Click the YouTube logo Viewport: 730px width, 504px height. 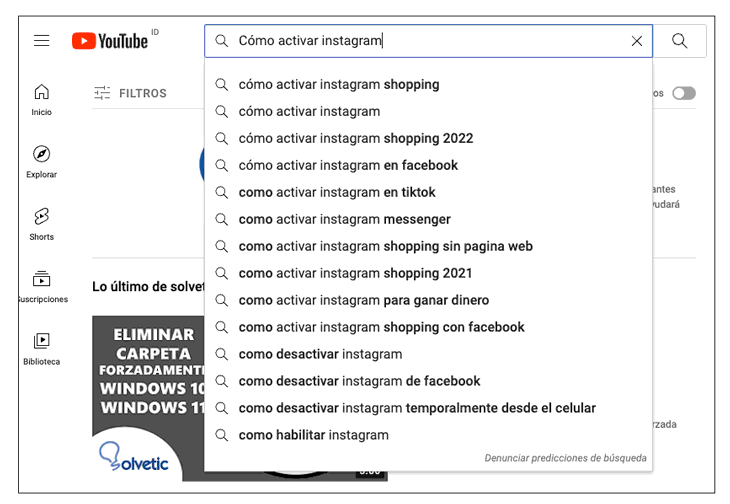(x=110, y=41)
